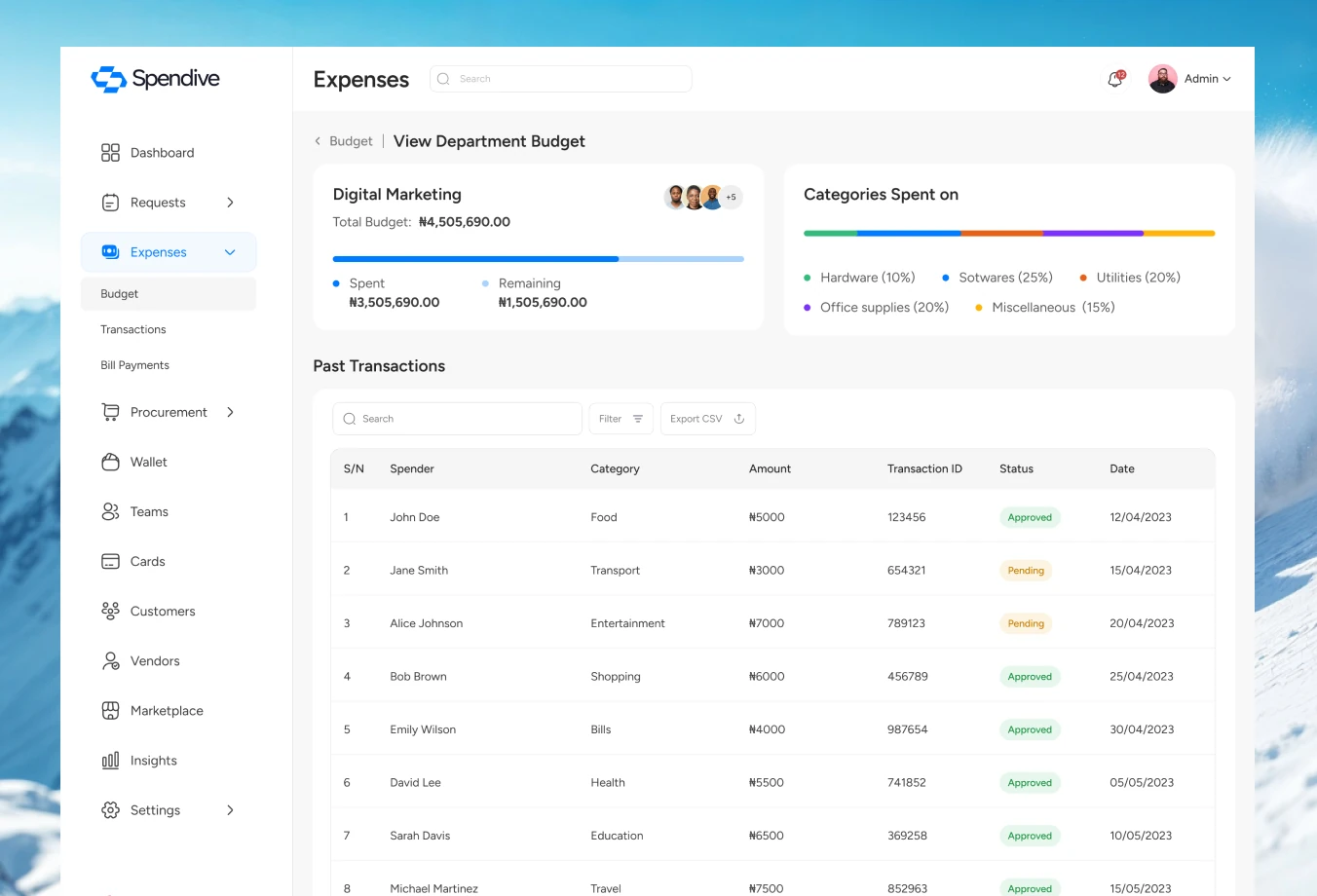Click the Teams people icon

(x=110, y=511)
